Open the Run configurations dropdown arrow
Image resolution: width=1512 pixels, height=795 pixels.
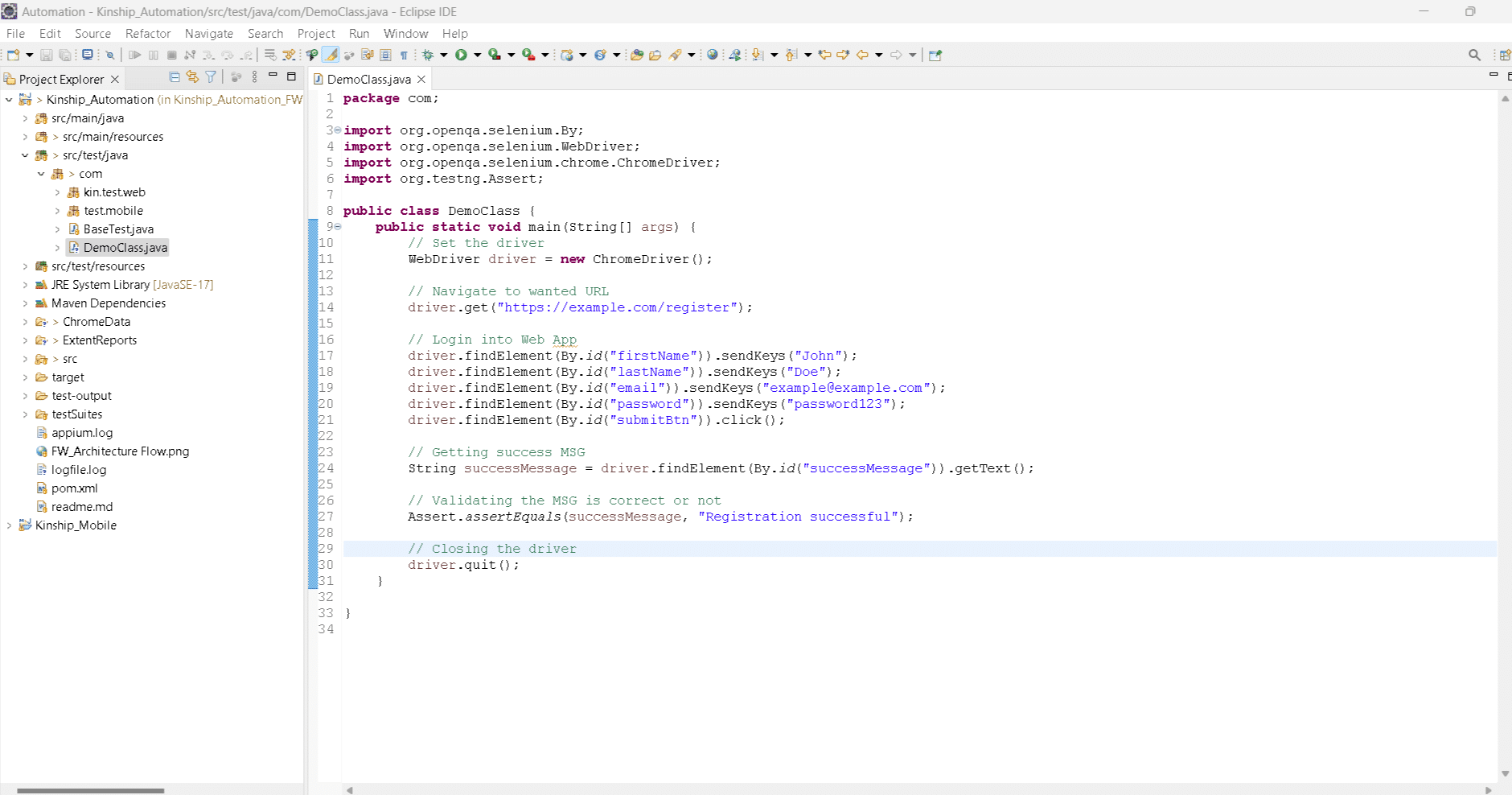point(478,55)
